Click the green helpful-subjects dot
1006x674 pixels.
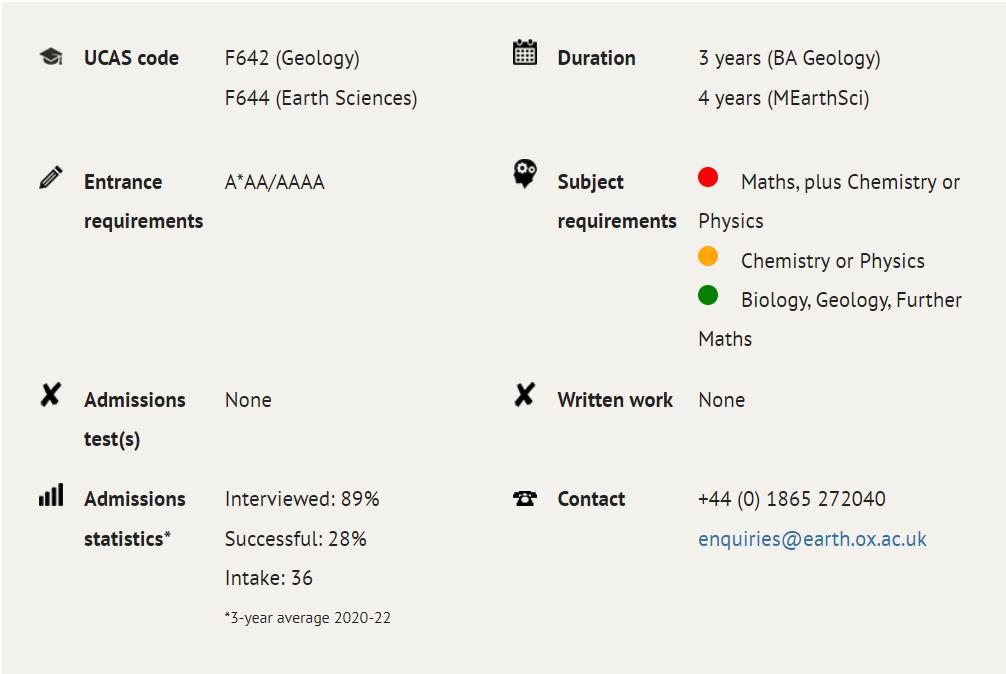[708, 296]
